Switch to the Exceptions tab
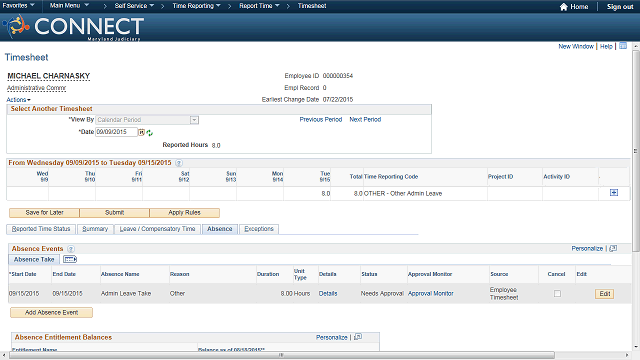This screenshot has height=360, width=640. pos(259,229)
